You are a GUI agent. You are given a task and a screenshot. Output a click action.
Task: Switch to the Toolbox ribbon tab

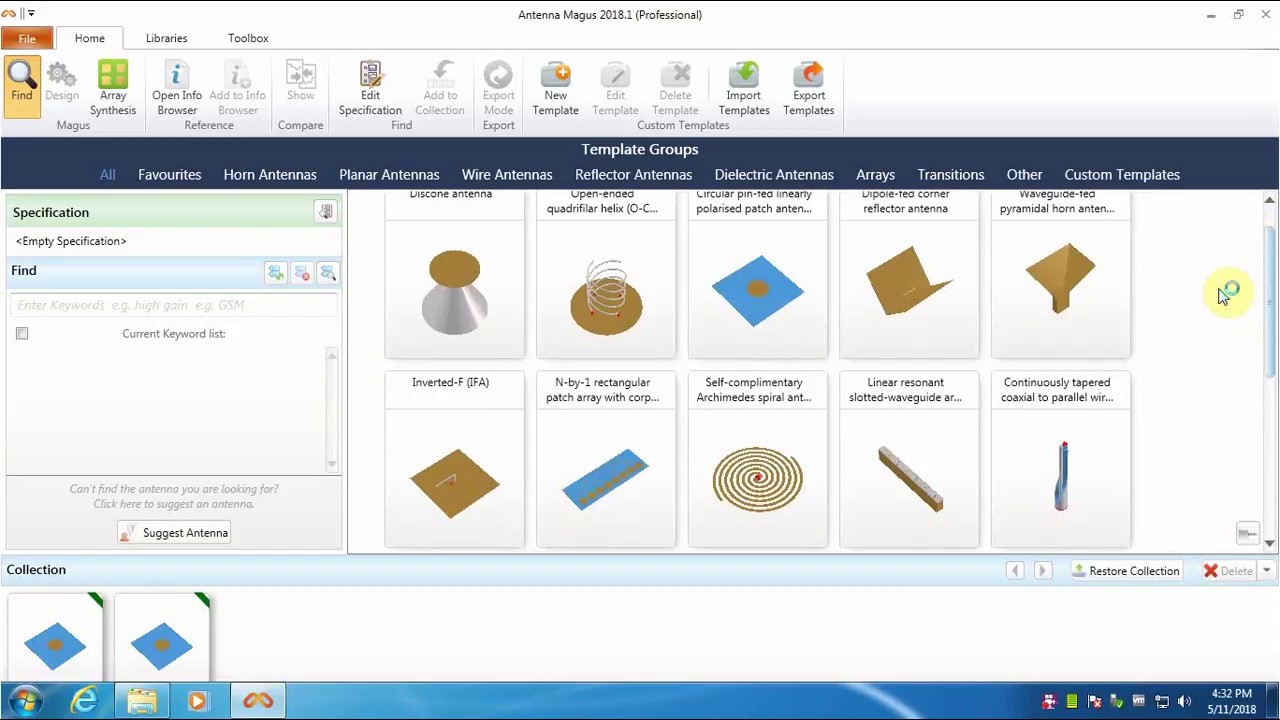[248, 38]
